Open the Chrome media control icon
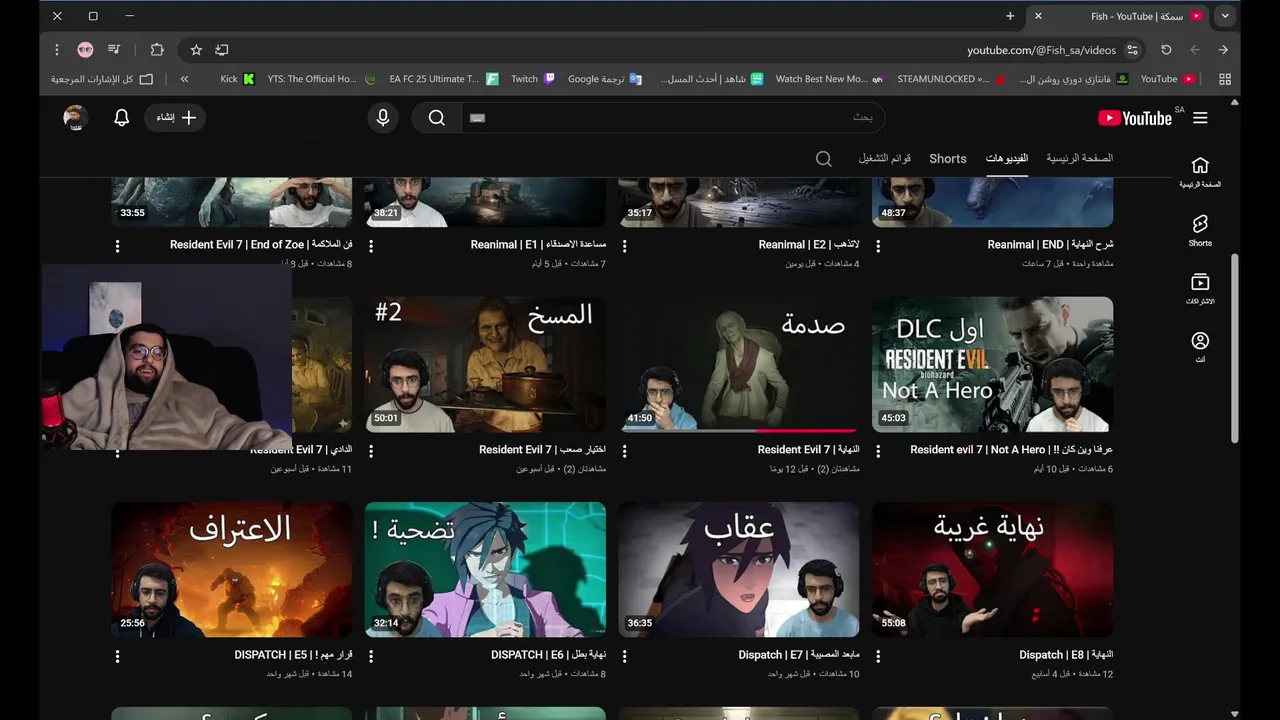1280x720 pixels. coord(114,50)
